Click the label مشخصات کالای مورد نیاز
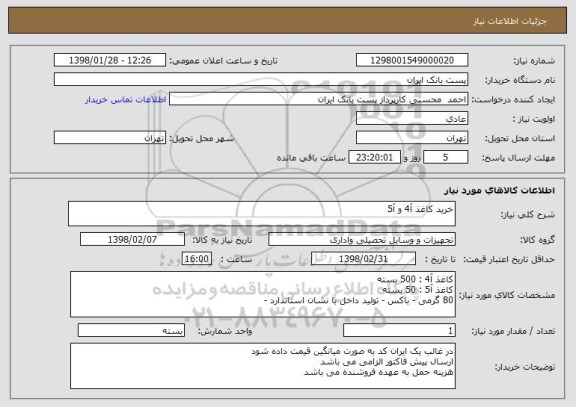Viewport: 576px width, 407px height. 507,295
